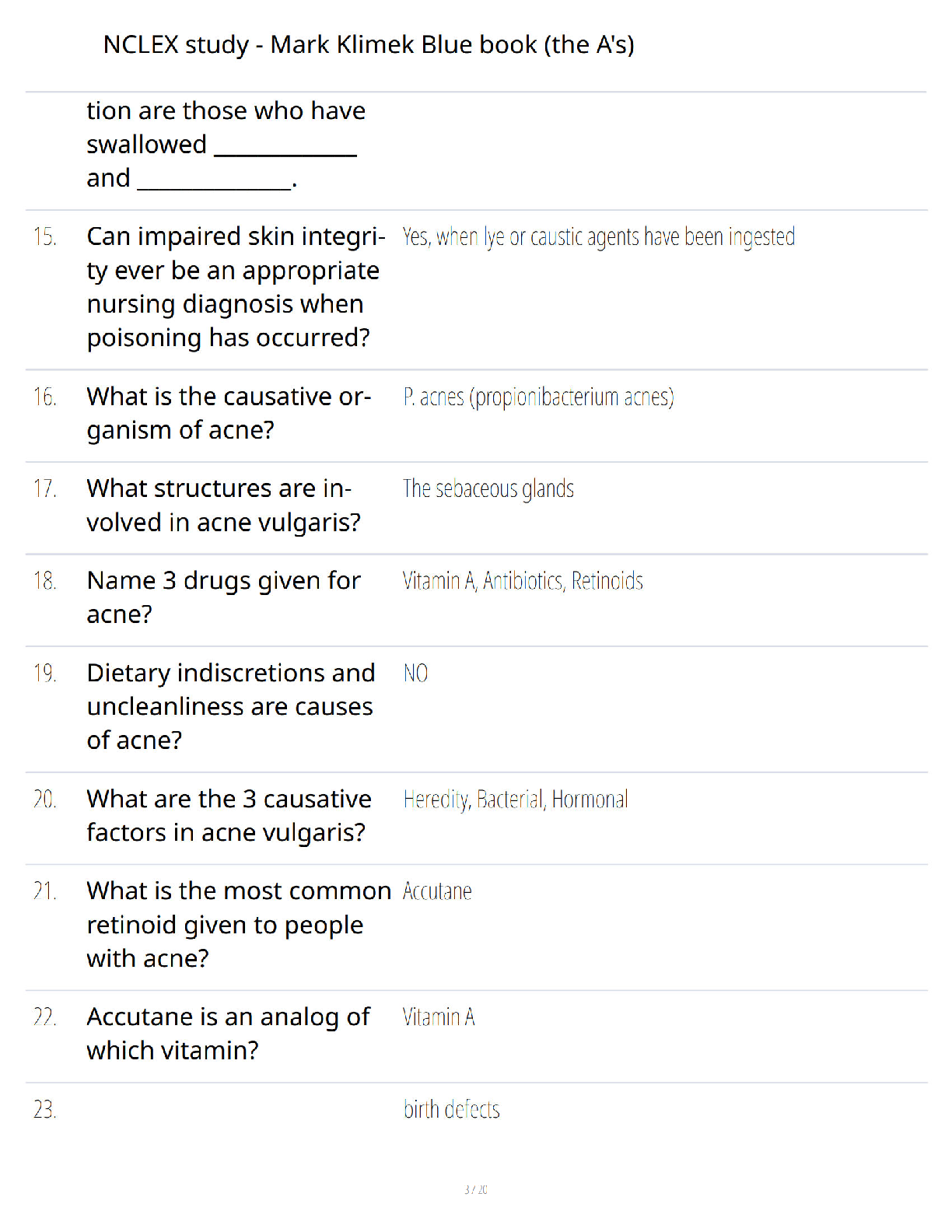Select question 17 about acne vulgaris structures
The image size is (952, 1232).
click(223, 506)
